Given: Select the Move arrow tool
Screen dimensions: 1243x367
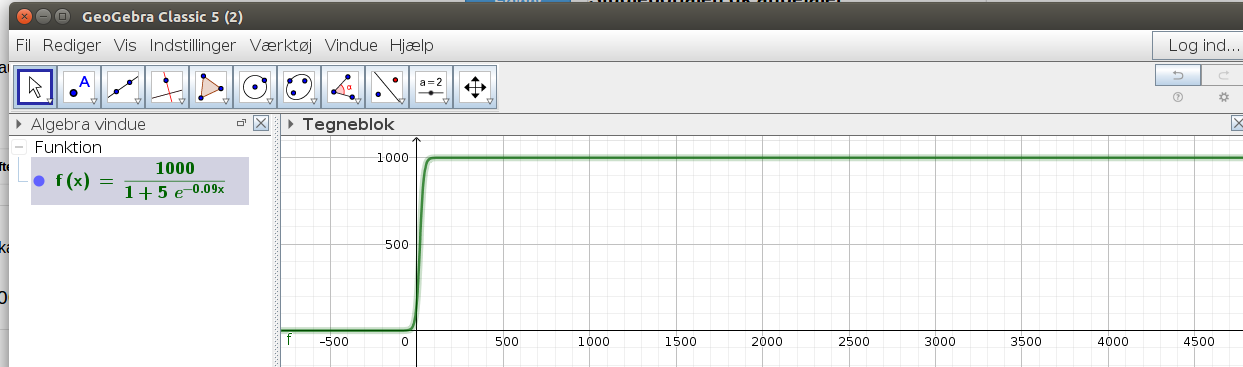Looking at the screenshot, I should pos(35,87).
